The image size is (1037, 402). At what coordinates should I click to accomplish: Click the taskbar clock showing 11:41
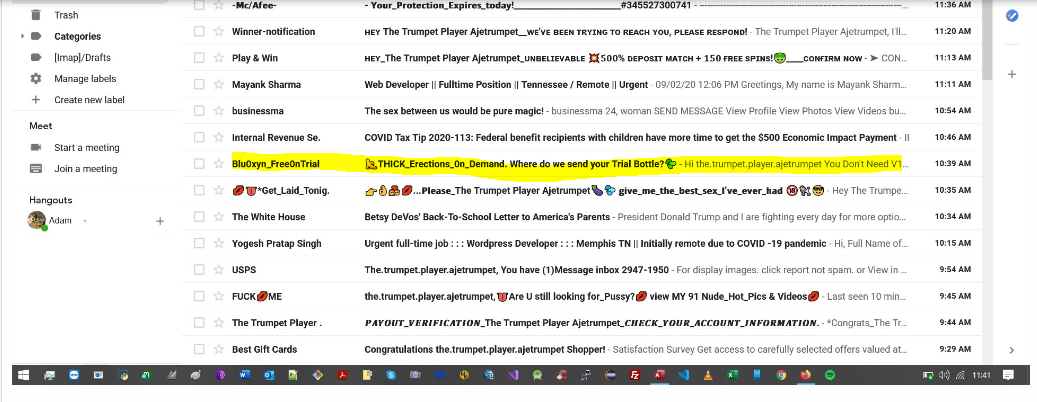click(x=981, y=375)
